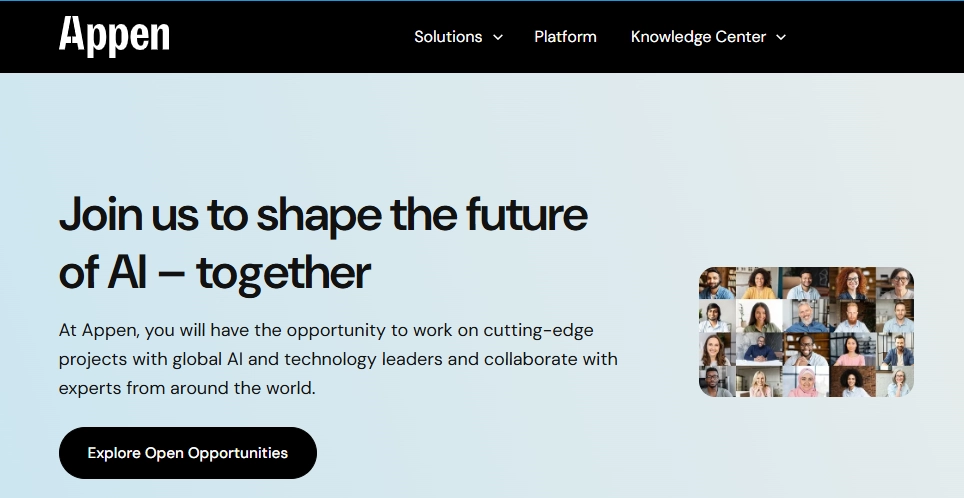Click the woman with black afro hair

click(852, 382)
